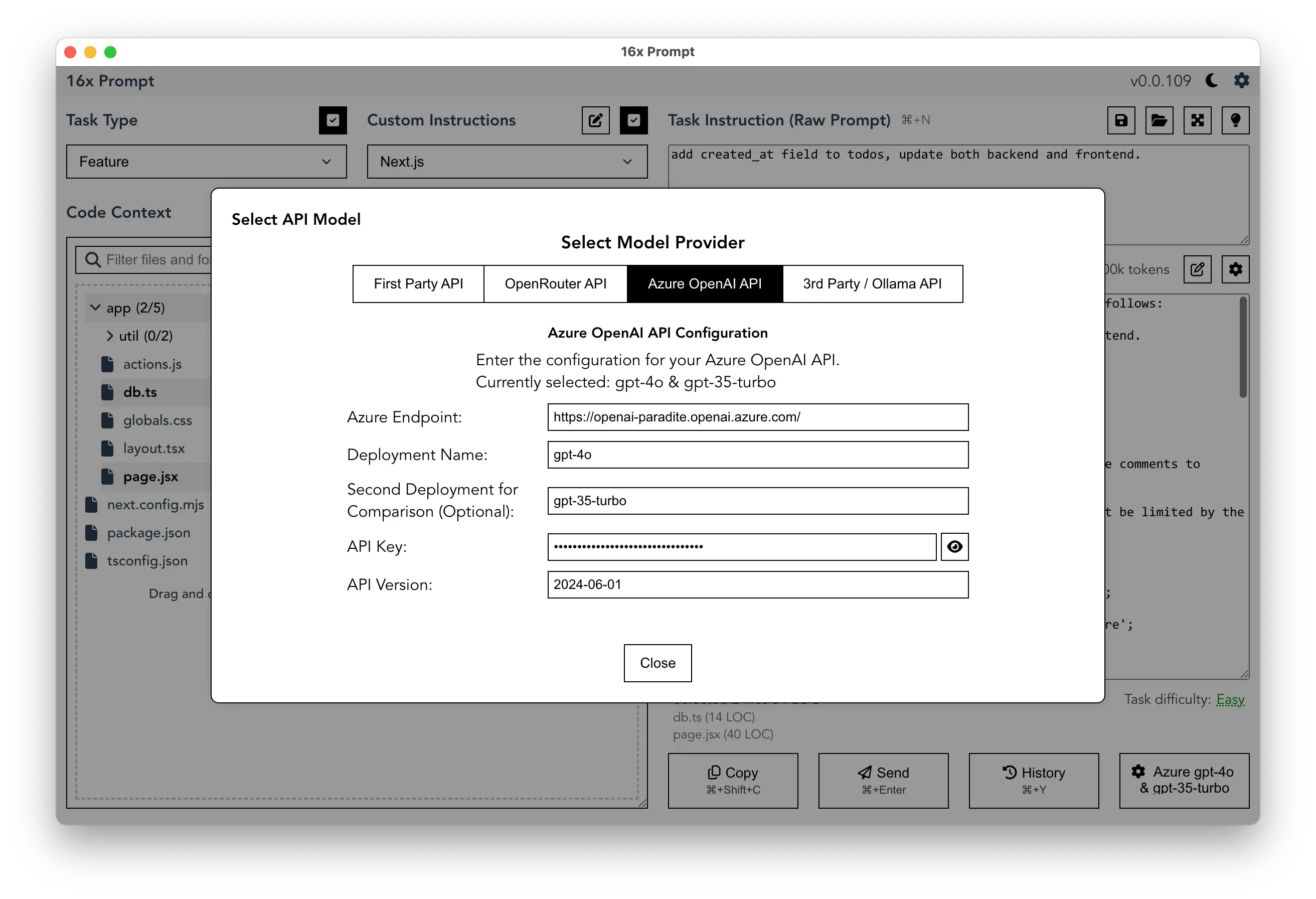
Task: Click the Azure Endpoint field
Action: pos(758,417)
